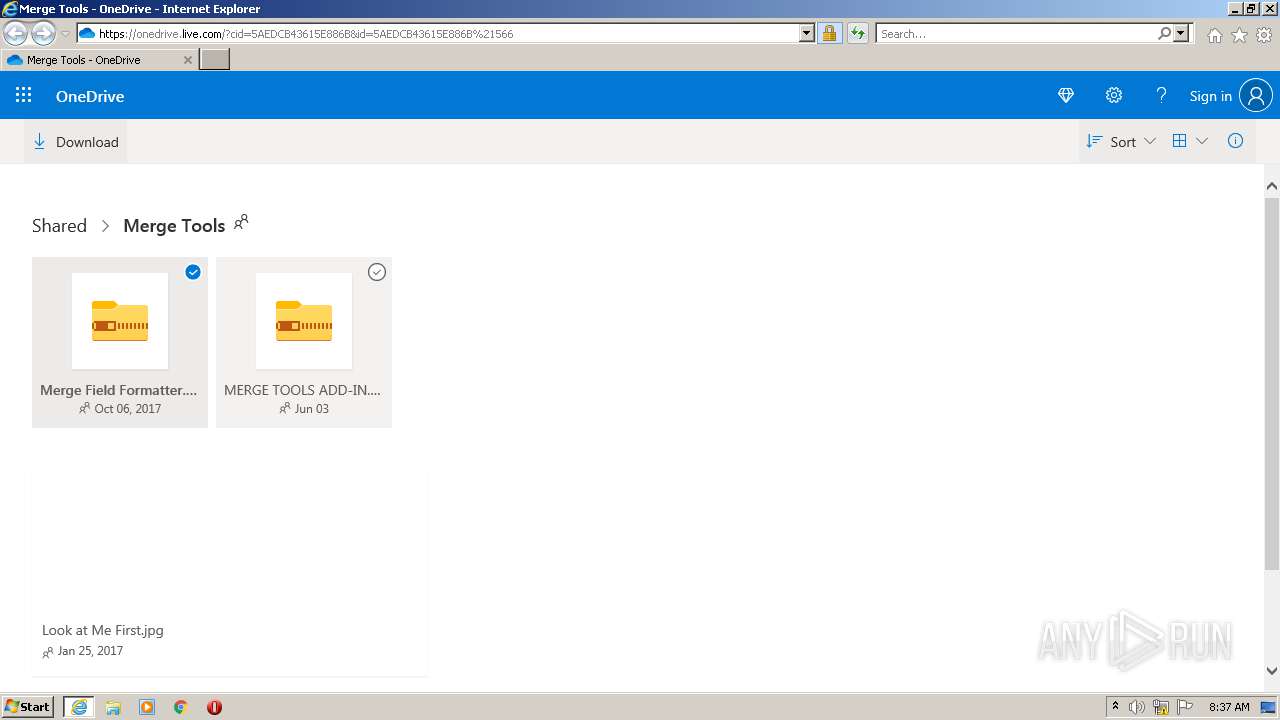The image size is (1280, 720).
Task: Select the Merge Tools - OneDrive tab
Action: [99, 60]
